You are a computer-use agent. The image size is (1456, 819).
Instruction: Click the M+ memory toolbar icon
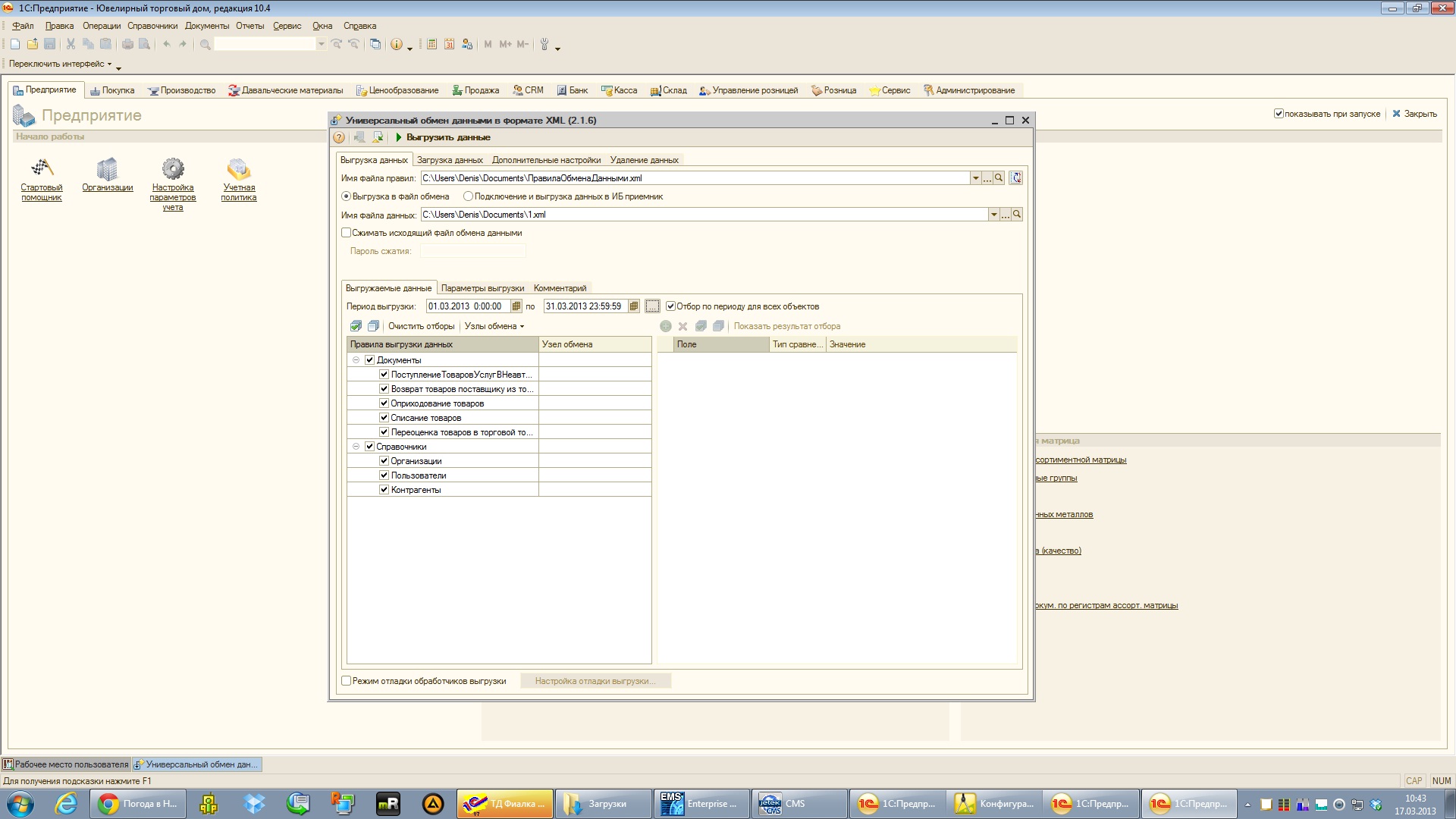click(x=506, y=45)
